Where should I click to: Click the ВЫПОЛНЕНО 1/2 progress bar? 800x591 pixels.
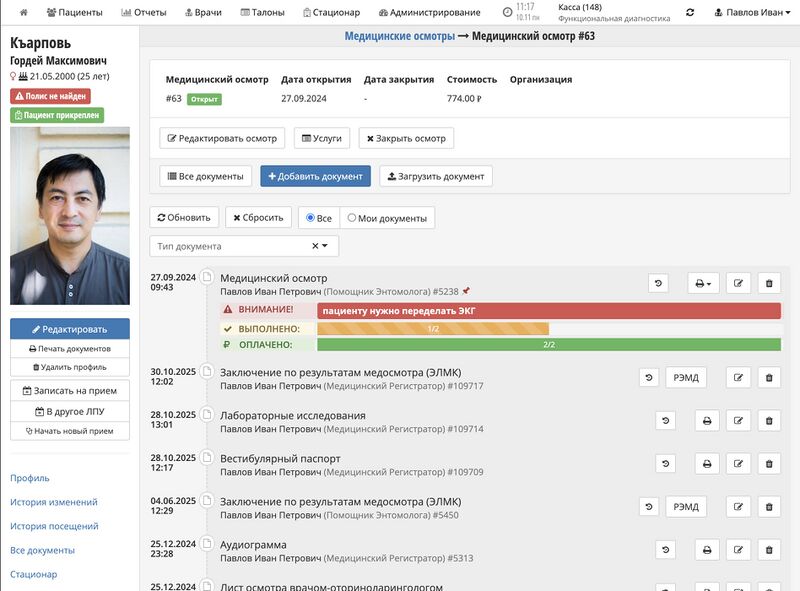(x=433, y=329)
